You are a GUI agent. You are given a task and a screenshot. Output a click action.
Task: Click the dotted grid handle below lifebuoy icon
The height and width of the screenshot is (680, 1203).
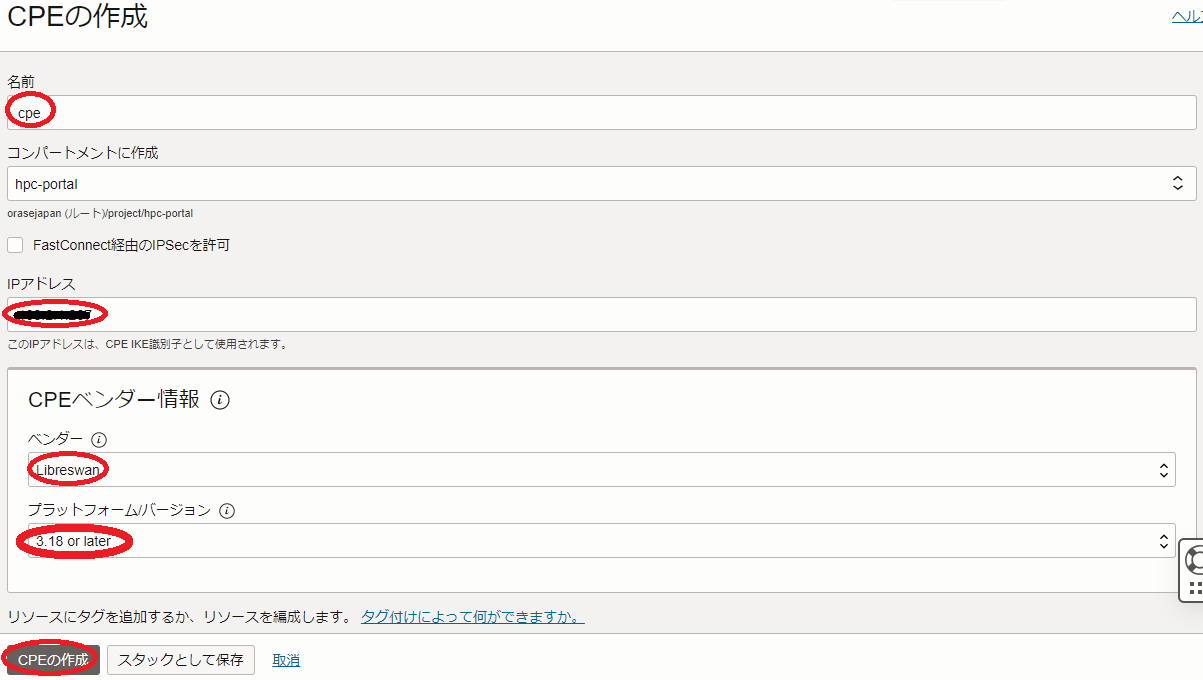(x=1195, y=588)
